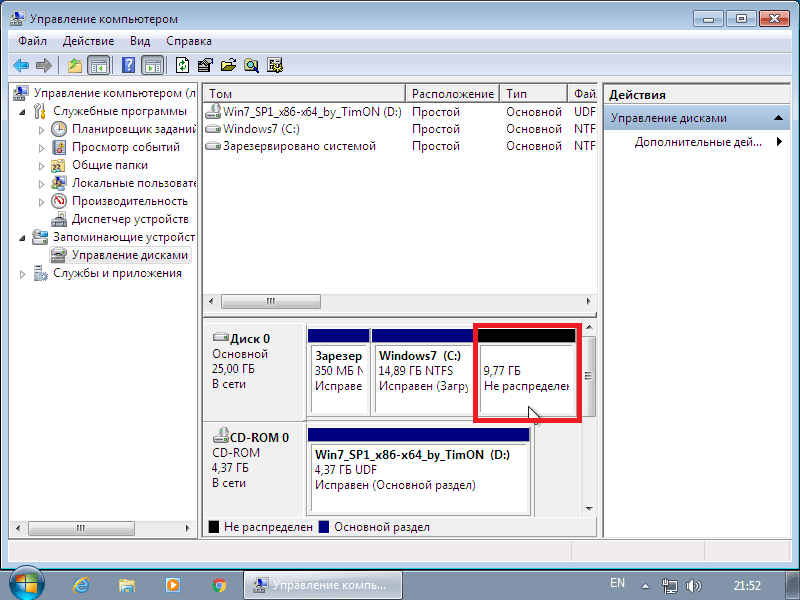Select the Windows7 (C:) volume row
Image resolution: width=800 pixels, height=600 pixels.
400,129
